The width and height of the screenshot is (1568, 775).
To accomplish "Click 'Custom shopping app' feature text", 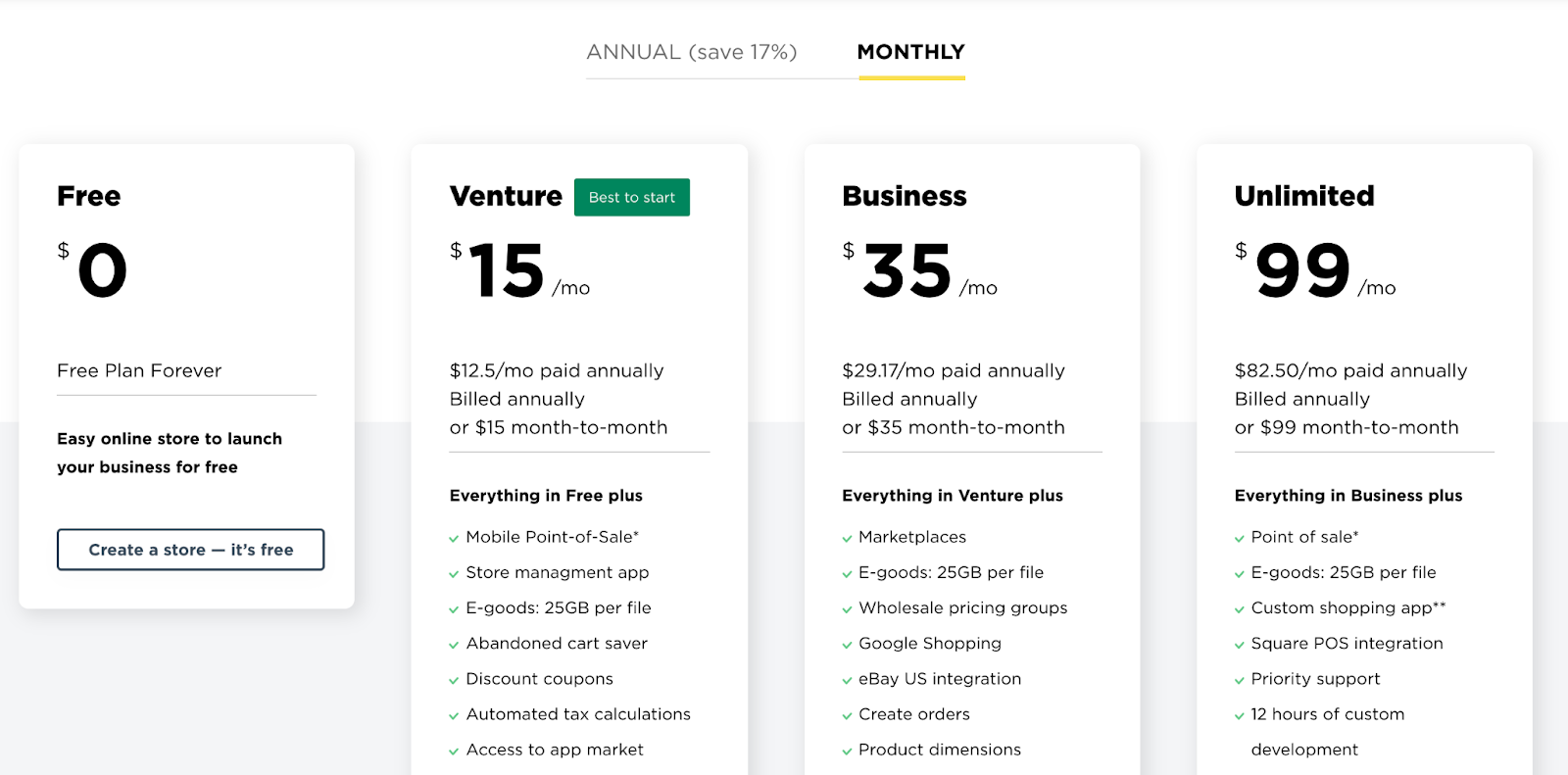I will point(1342,607).
